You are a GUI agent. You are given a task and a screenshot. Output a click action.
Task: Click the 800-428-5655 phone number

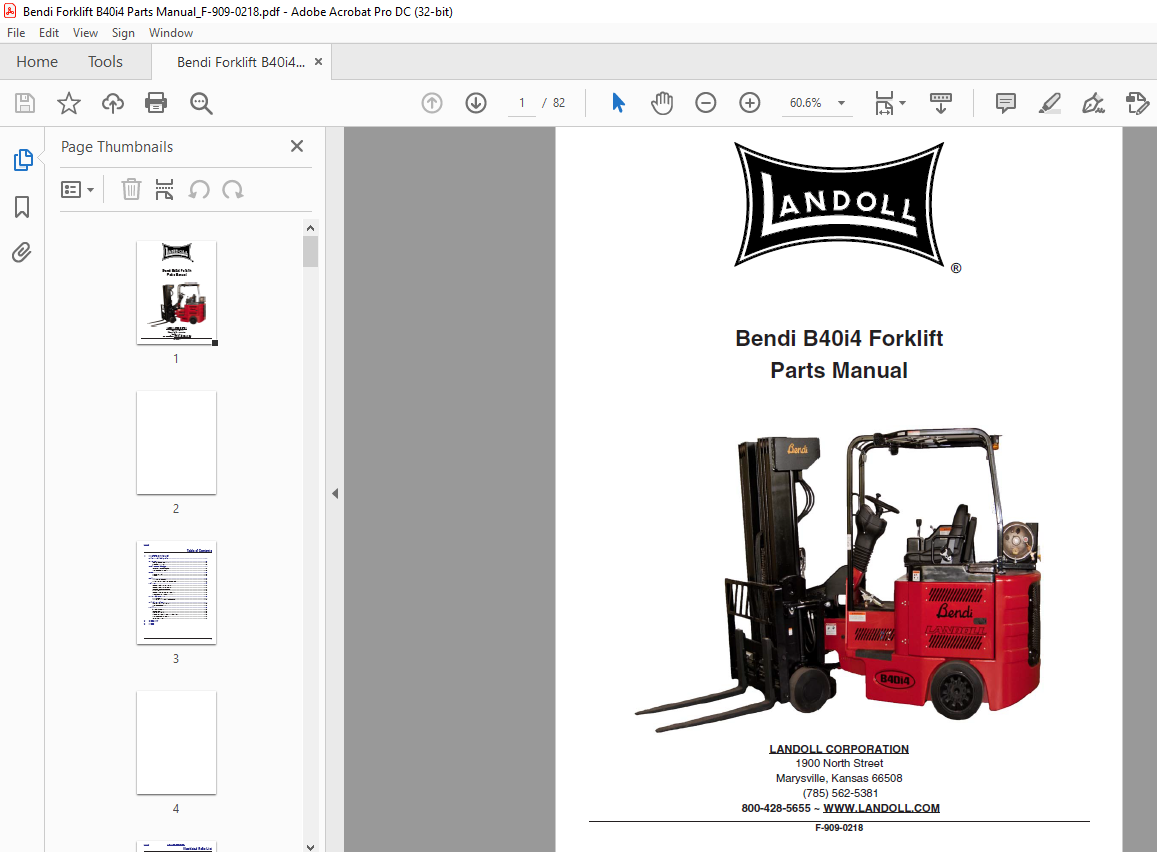coord(776,808)
